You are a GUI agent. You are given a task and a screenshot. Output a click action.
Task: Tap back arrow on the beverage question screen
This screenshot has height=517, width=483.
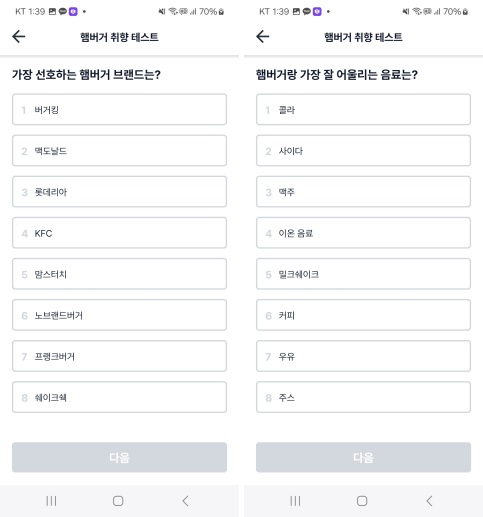pyautogui.click(x=263, y=36)
